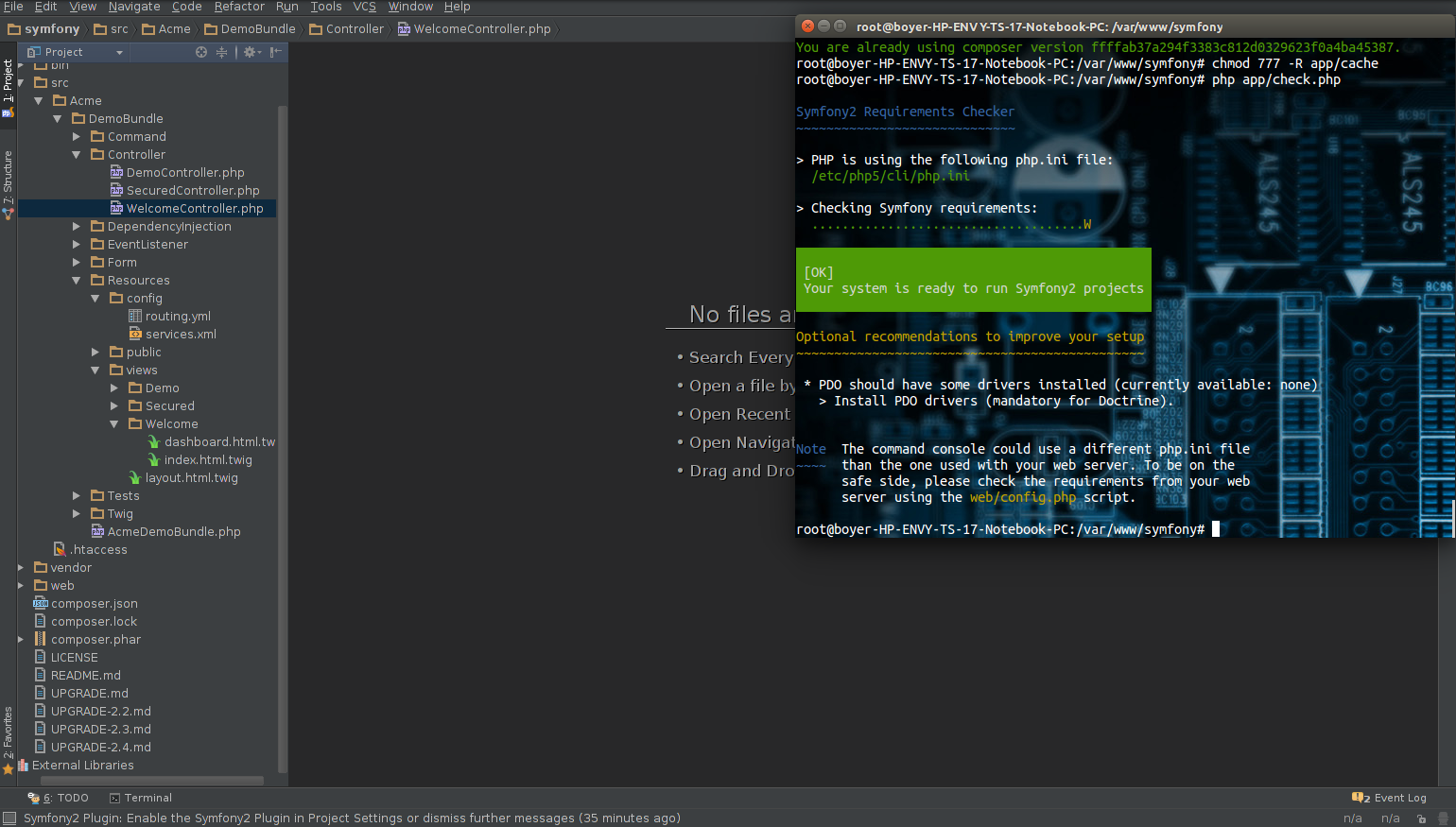Select AcmeDemoBundle.php file icon
The height and width of the screenshot is (827, 1456).
pyautogui.click(x=97, y=531)
